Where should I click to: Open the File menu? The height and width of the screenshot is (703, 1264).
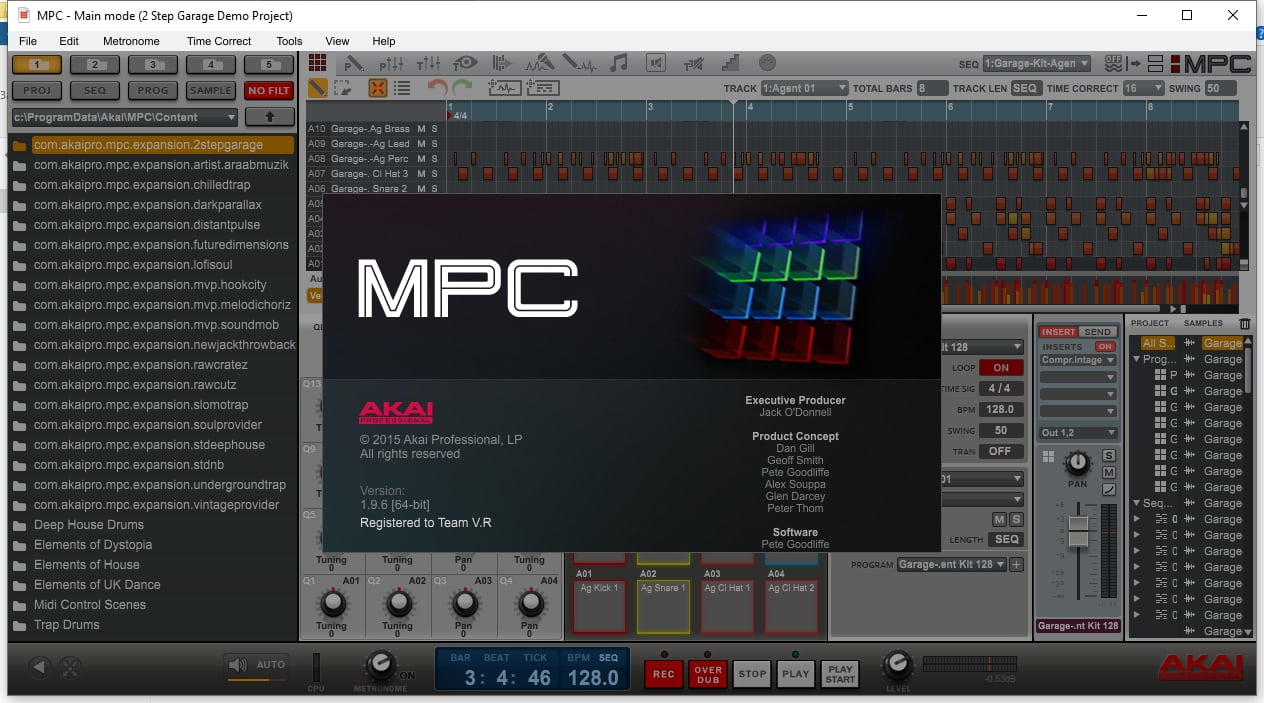click(x=28, y=41)
